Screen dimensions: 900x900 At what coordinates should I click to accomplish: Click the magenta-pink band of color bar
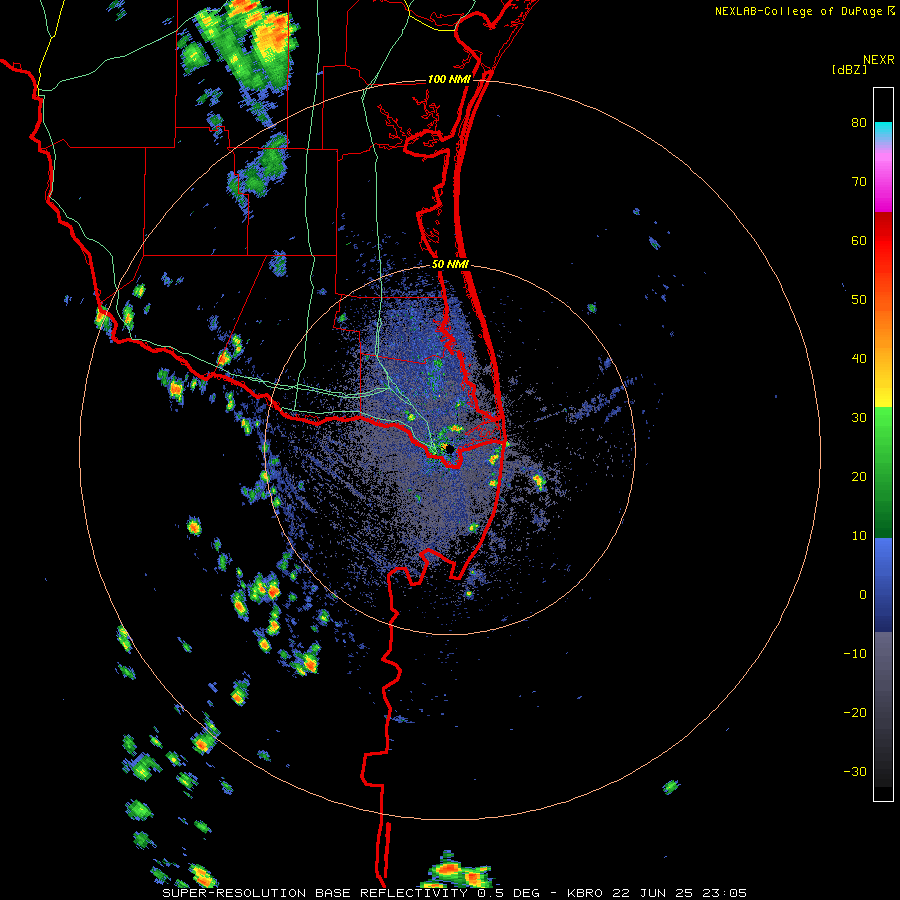coord(883,178)
